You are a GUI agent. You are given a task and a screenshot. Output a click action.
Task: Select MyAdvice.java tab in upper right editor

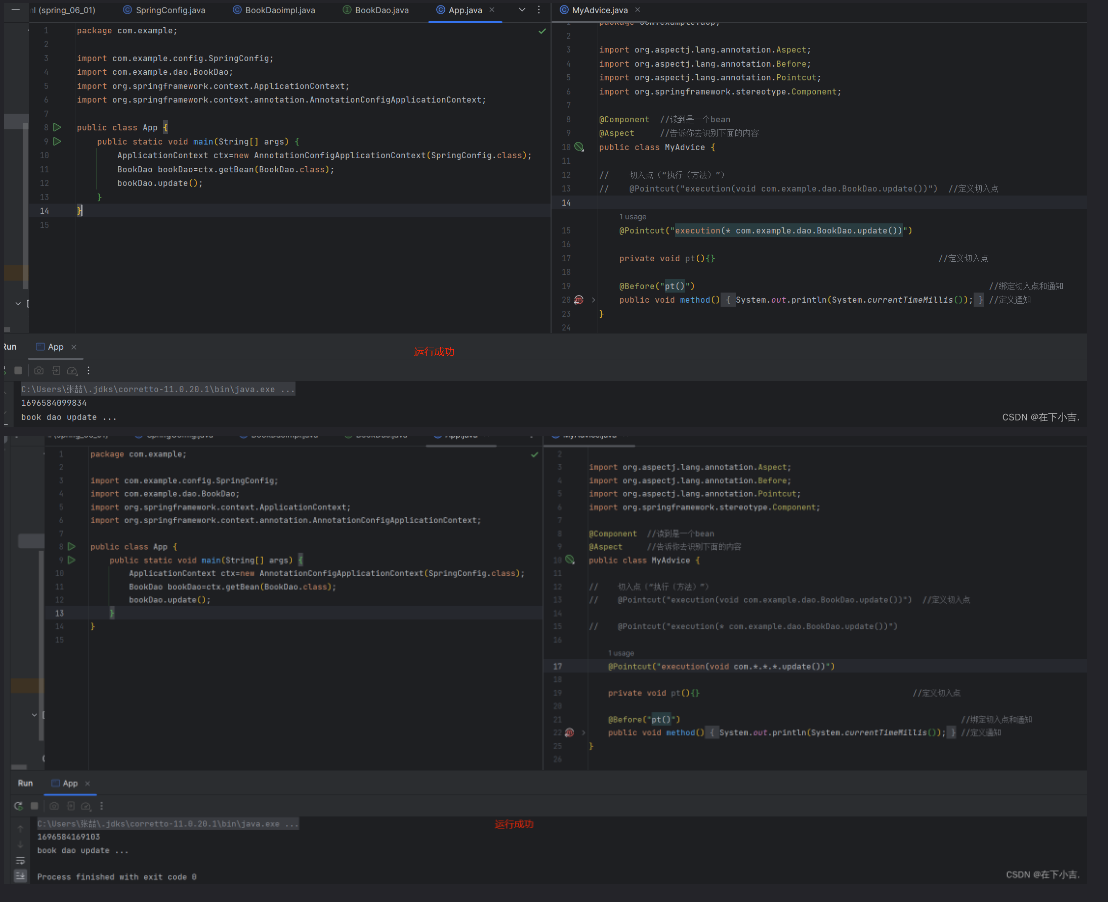click(x=593, y=10)
